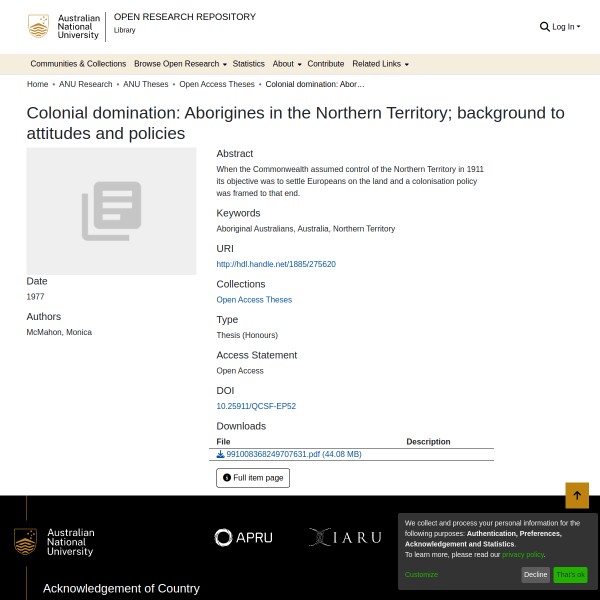The height and width of the screenshot is (600, 600).
Task: Click the search magnifier icon
Action: 545,27
